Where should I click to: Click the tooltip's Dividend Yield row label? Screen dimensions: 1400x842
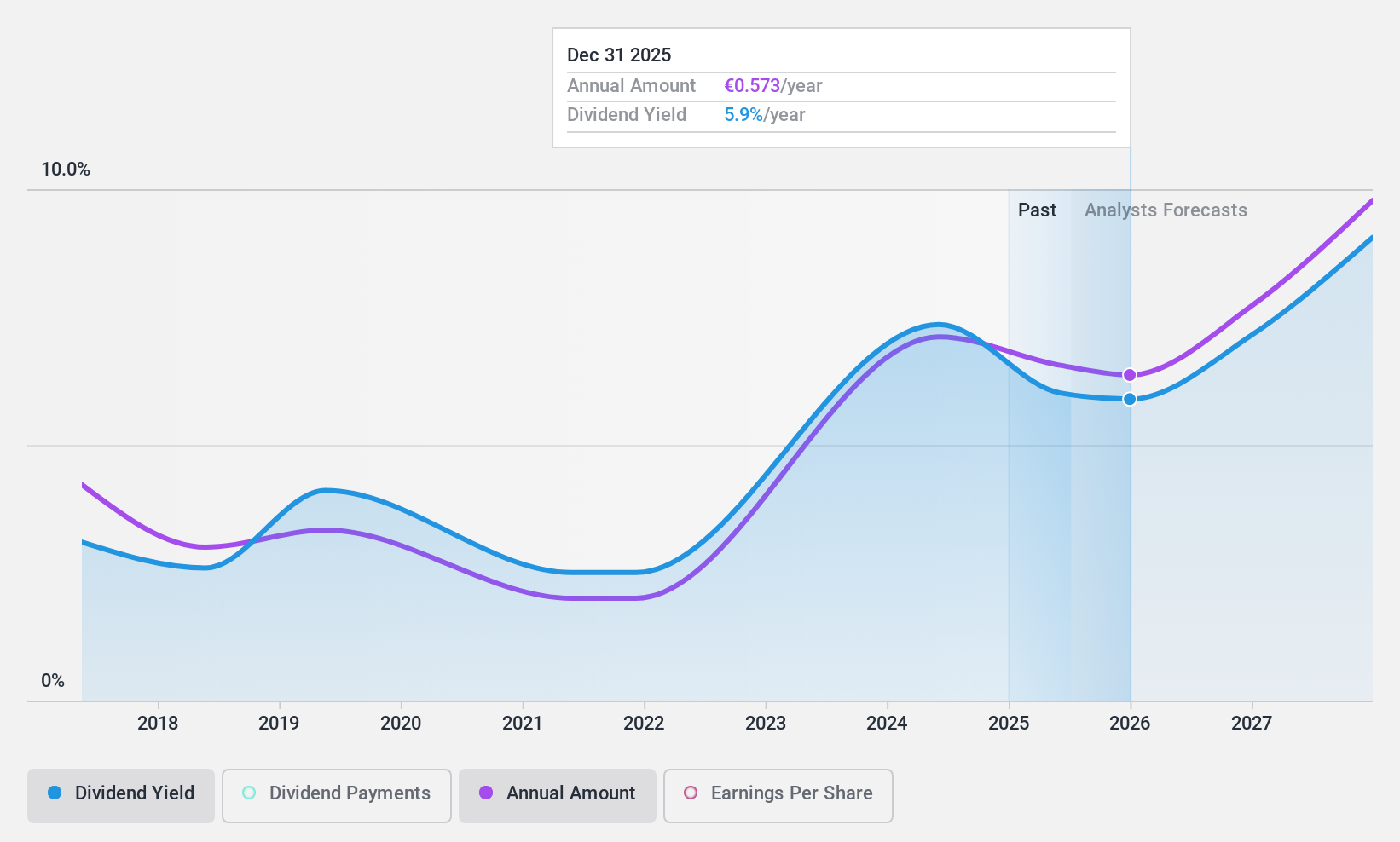627,115
